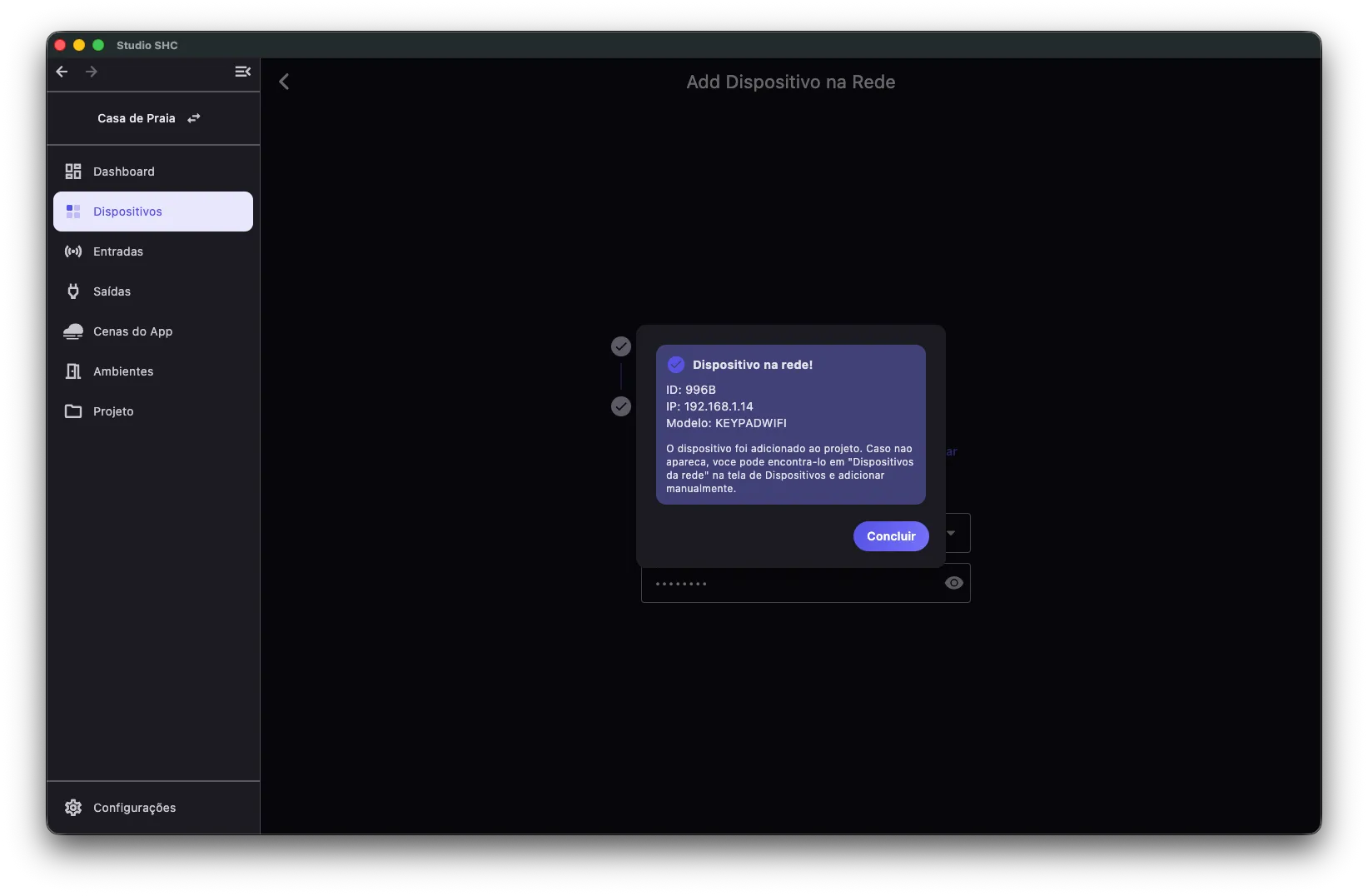Click the Configurações gear icon

pos(73,808)
